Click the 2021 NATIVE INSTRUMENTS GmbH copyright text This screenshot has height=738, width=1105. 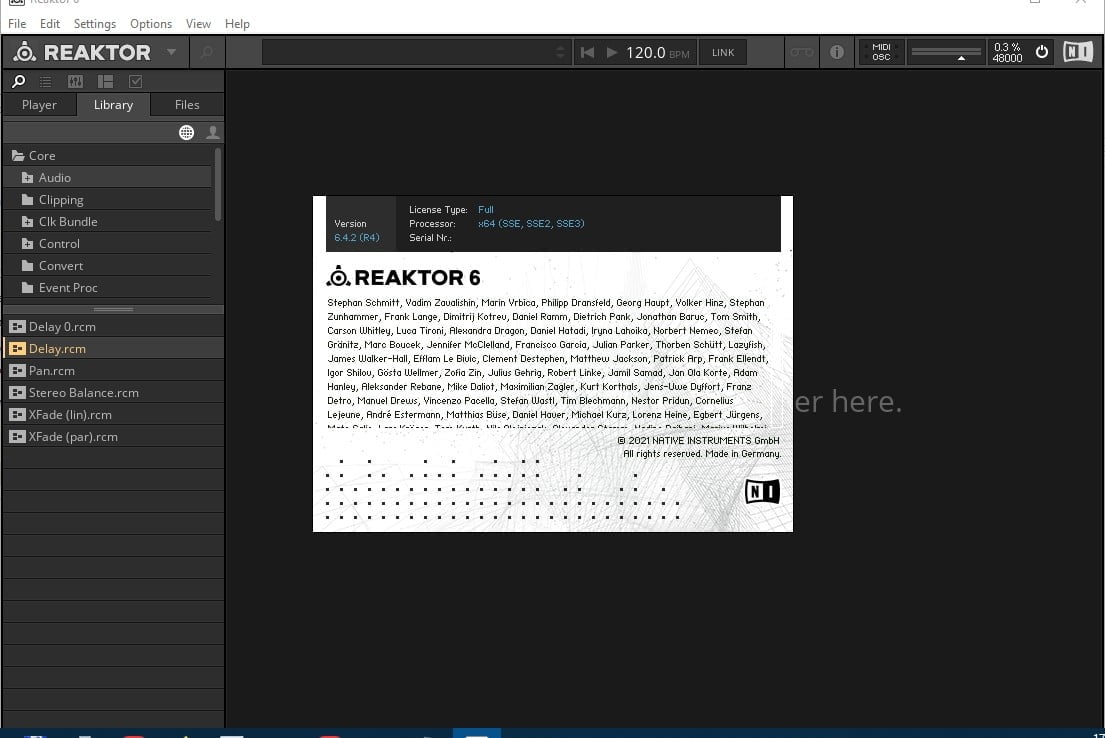coord(698,441)
